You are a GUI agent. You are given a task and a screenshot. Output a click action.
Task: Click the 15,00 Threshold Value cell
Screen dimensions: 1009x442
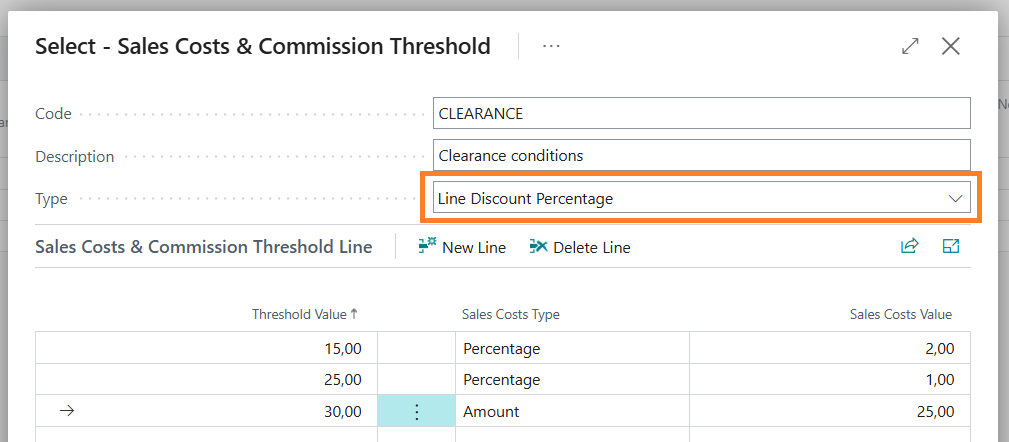coord(206,349)
